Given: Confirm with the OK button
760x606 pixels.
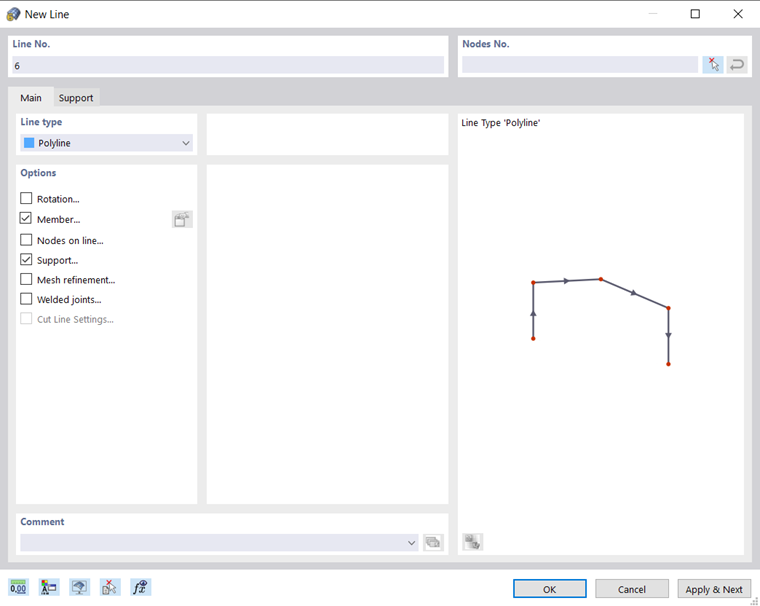Looking at the screenshot, I should click(x=550, y=589).
